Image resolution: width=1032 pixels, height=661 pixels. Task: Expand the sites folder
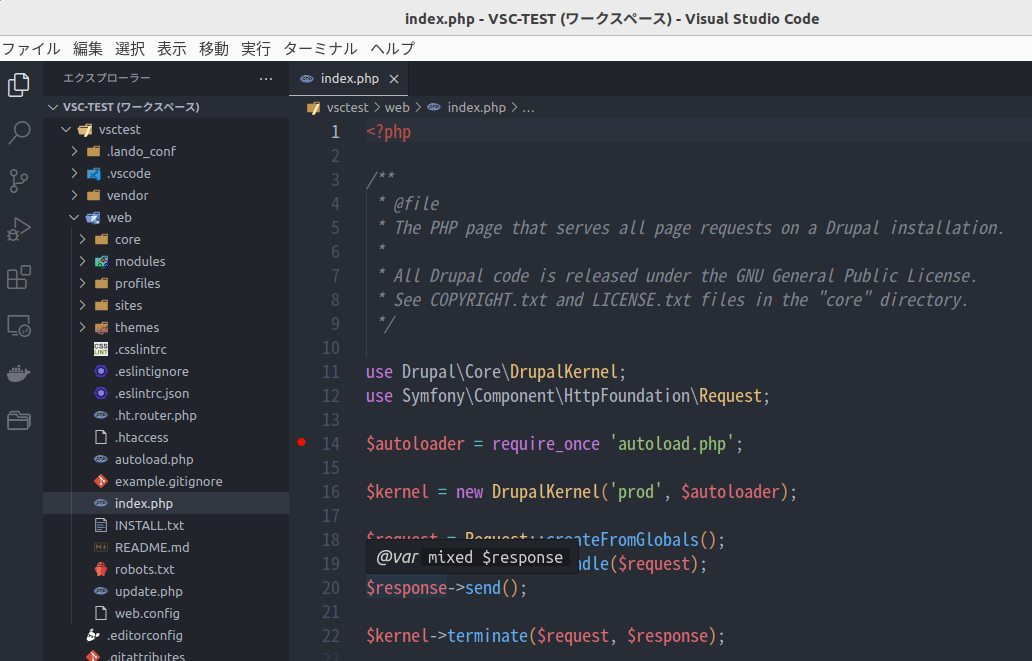point(82,305)
